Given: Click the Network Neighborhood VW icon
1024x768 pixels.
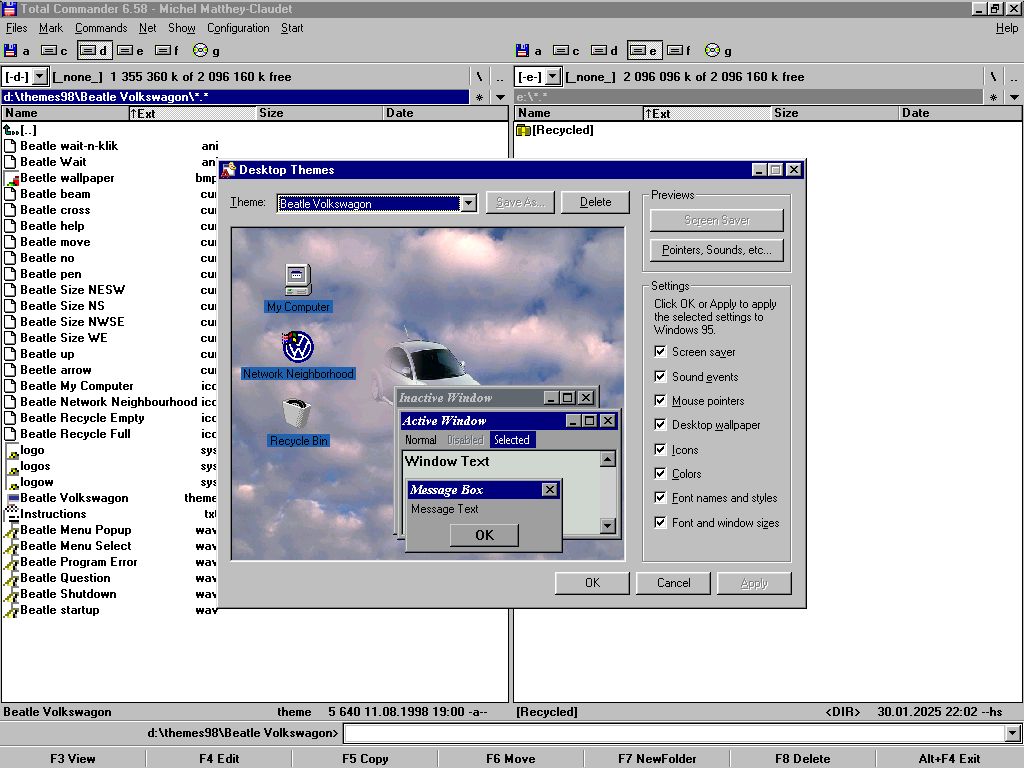Looking at the screenshot, I should click(298, 347).
